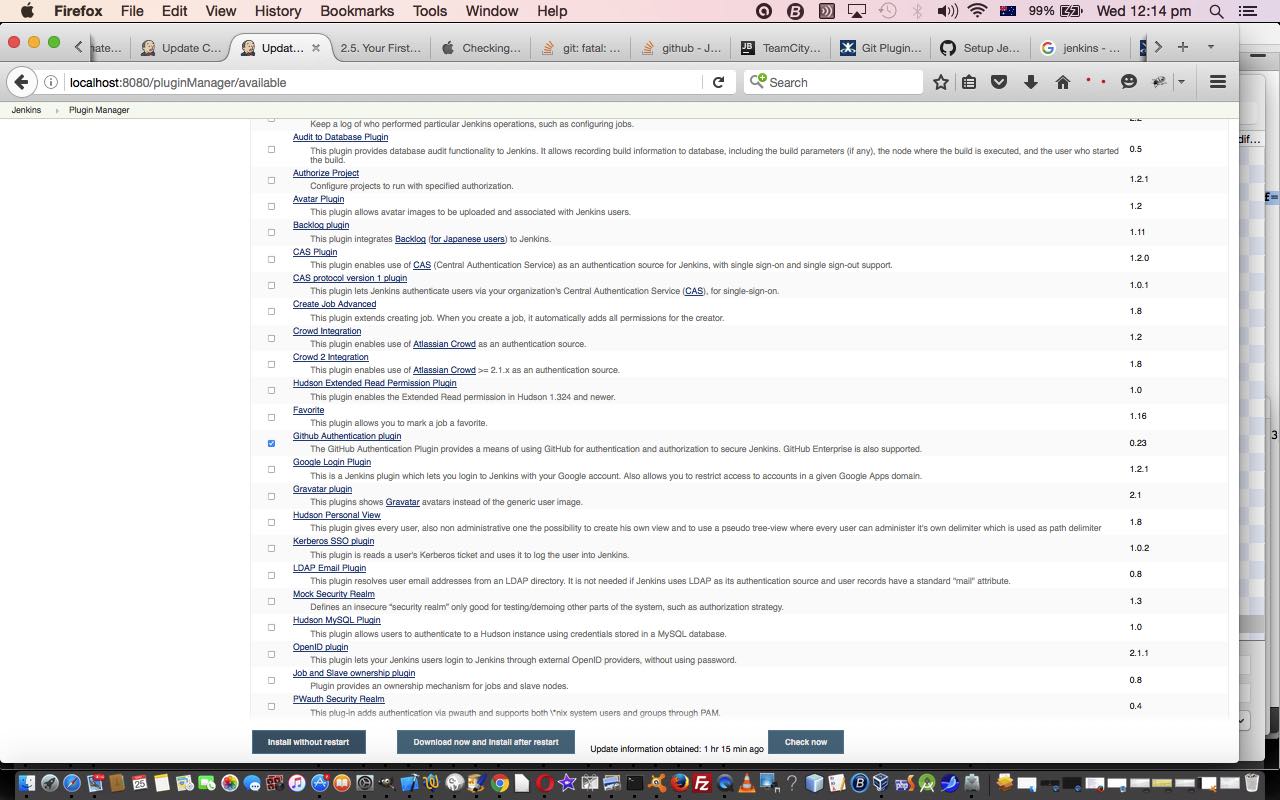Screen dimensions: 1280x800
Task: Check the Kerberos SSO plugin checkbox
Action: point(271,548)
